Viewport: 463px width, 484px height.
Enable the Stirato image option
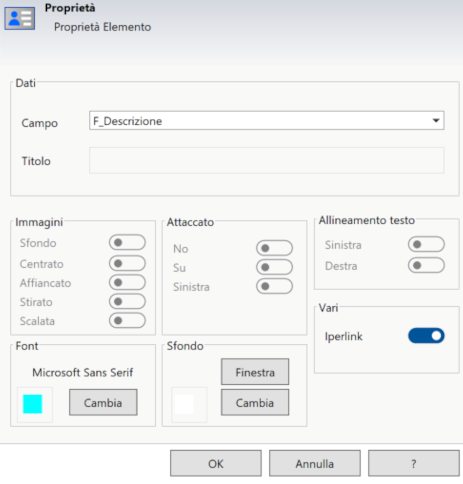[127, 301]
